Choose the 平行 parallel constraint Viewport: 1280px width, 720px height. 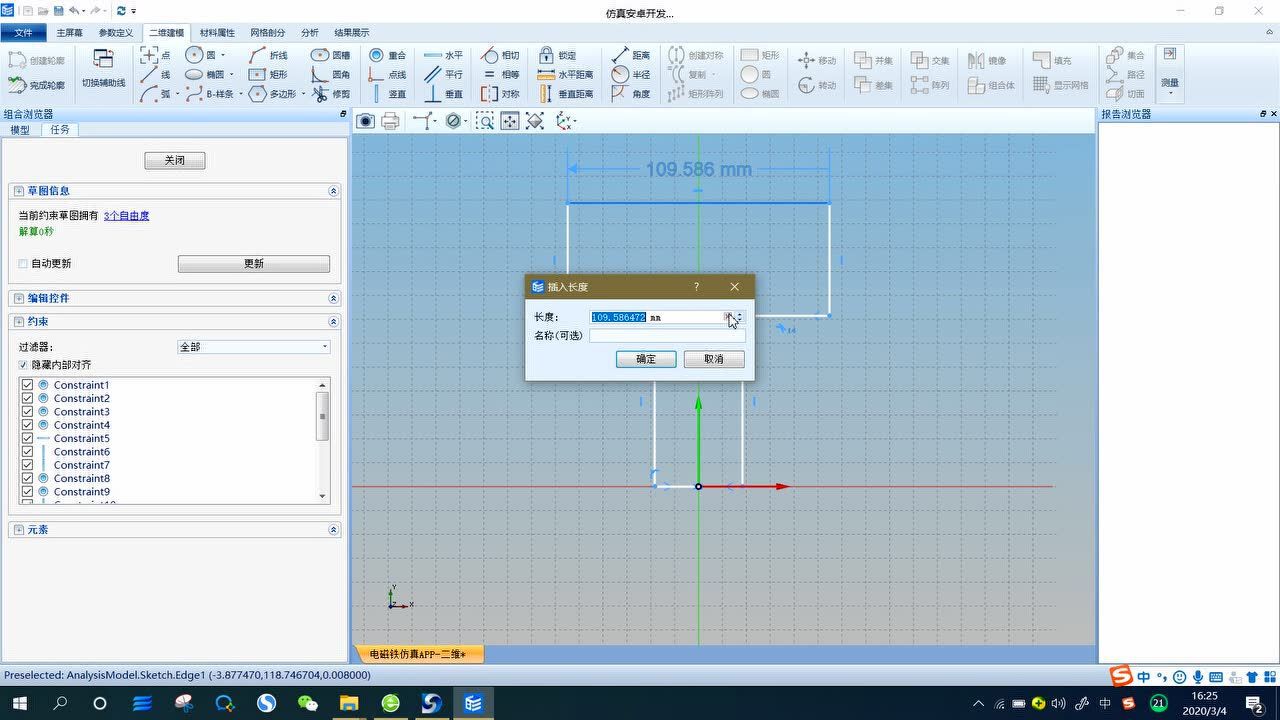pyautogui.click(x=443, y=75)
